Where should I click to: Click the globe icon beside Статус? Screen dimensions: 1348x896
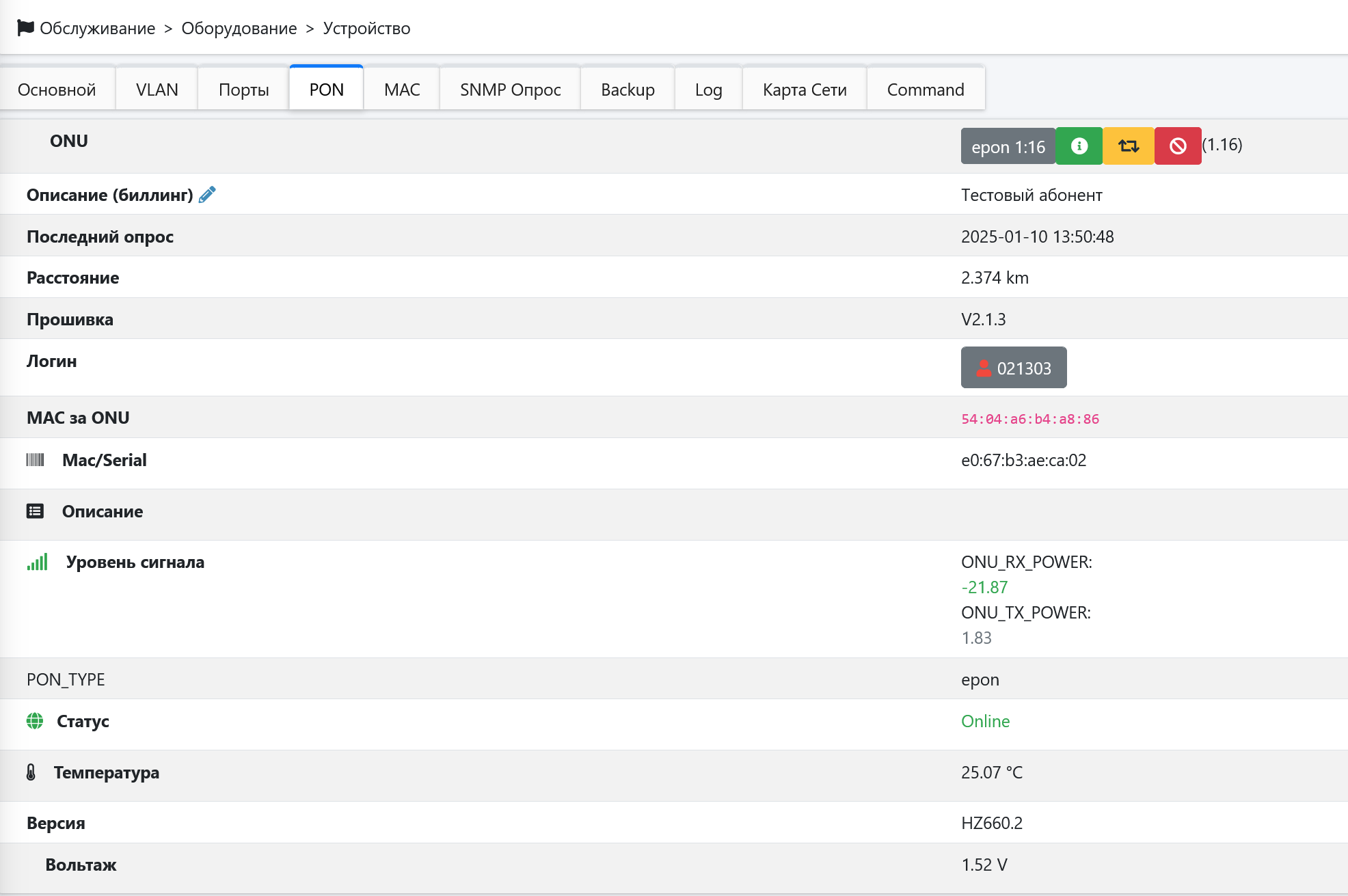click(x=35, y=721)
